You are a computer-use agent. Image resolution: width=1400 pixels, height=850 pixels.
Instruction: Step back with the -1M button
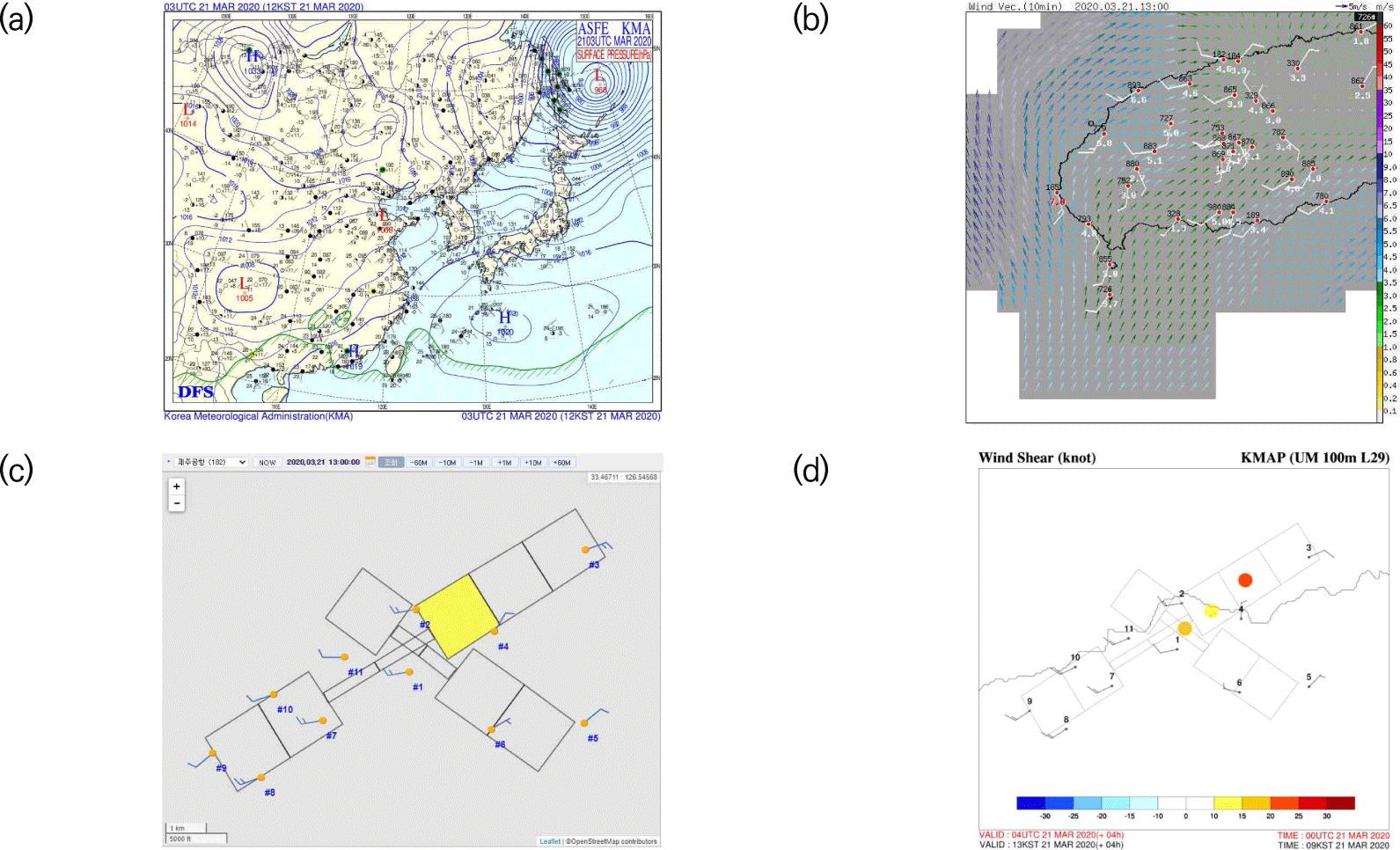476,462
